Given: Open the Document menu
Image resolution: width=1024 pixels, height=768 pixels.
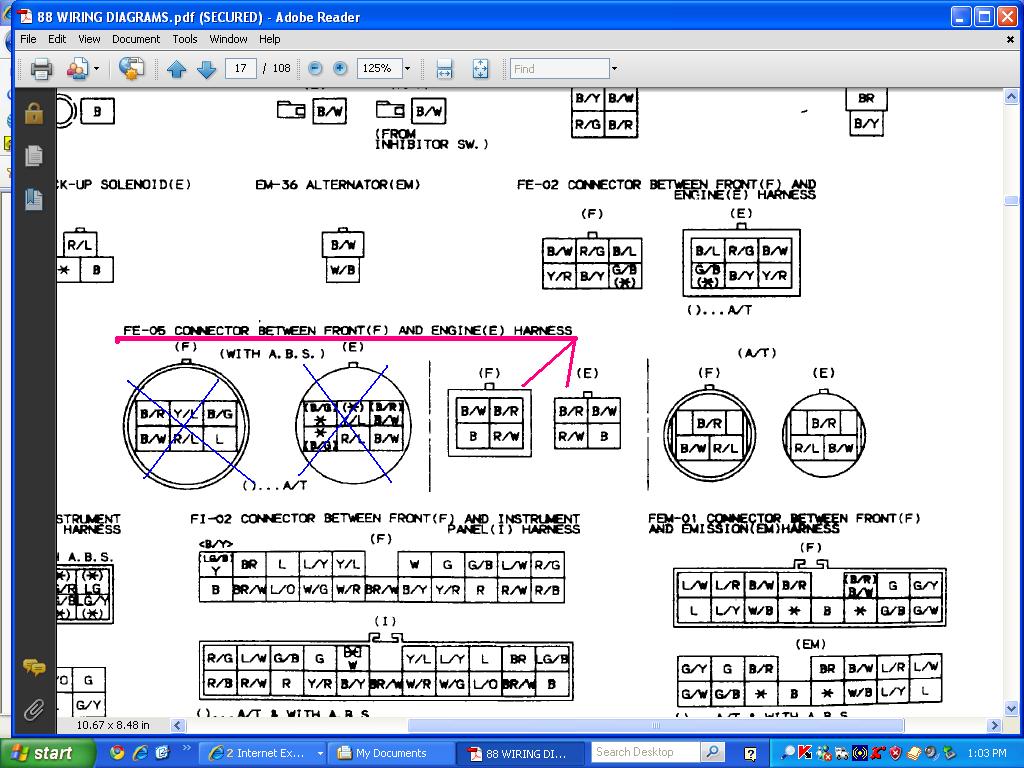Looking at the screenshot, I should [x=136, y=39].
